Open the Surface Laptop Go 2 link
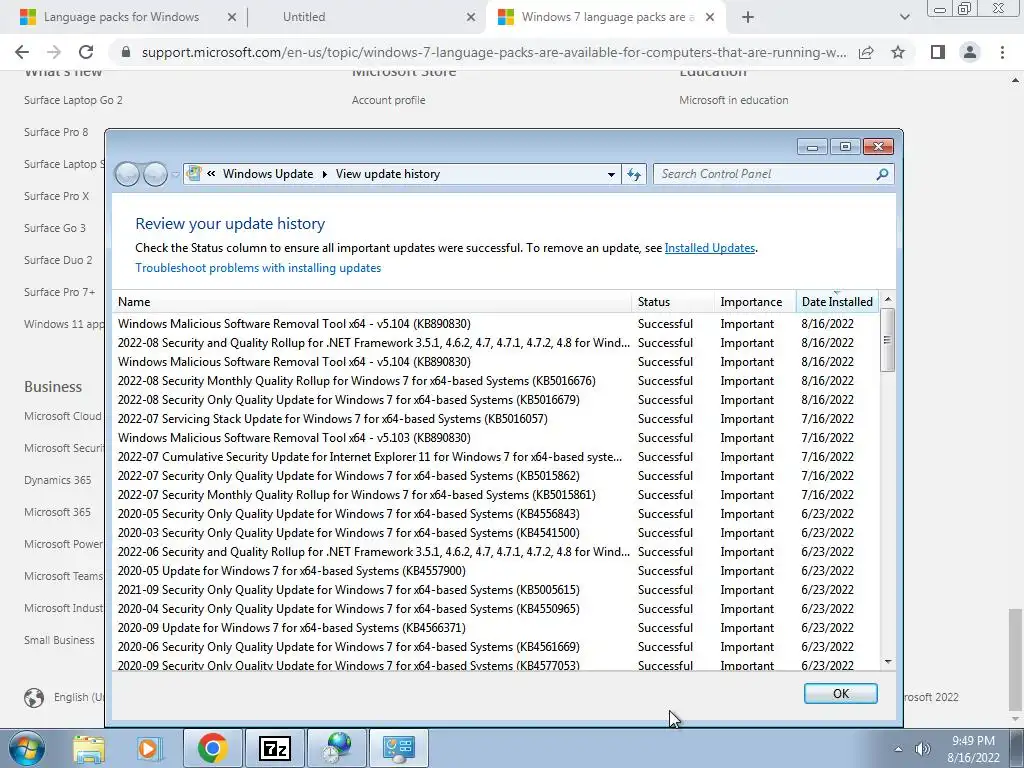Screen dimensions: 1024x768 (x=73, y=100)
